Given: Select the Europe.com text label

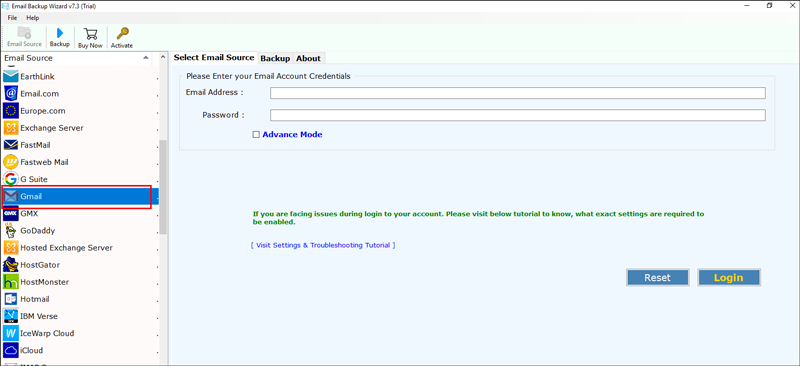Looking at the screenshot, I should click(x=43, y=111).
